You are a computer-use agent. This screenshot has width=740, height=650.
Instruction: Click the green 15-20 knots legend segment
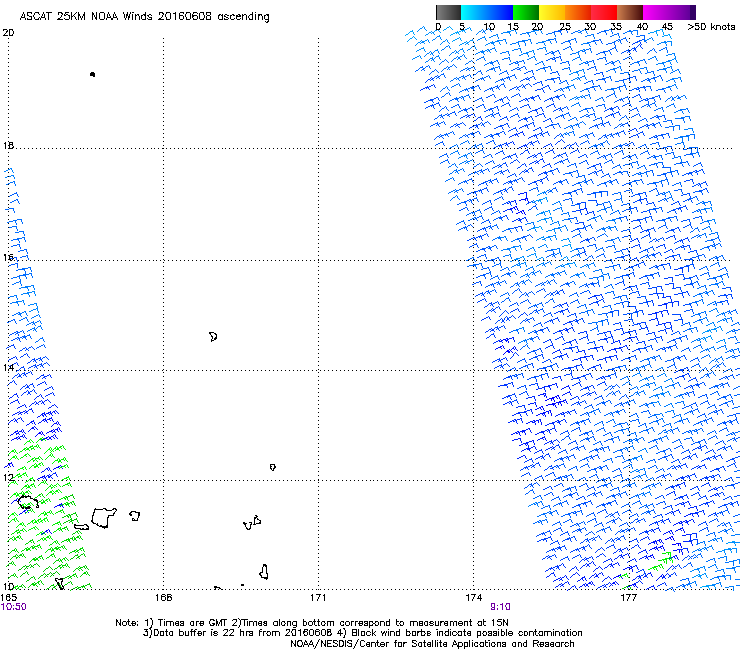pos(526,12)
